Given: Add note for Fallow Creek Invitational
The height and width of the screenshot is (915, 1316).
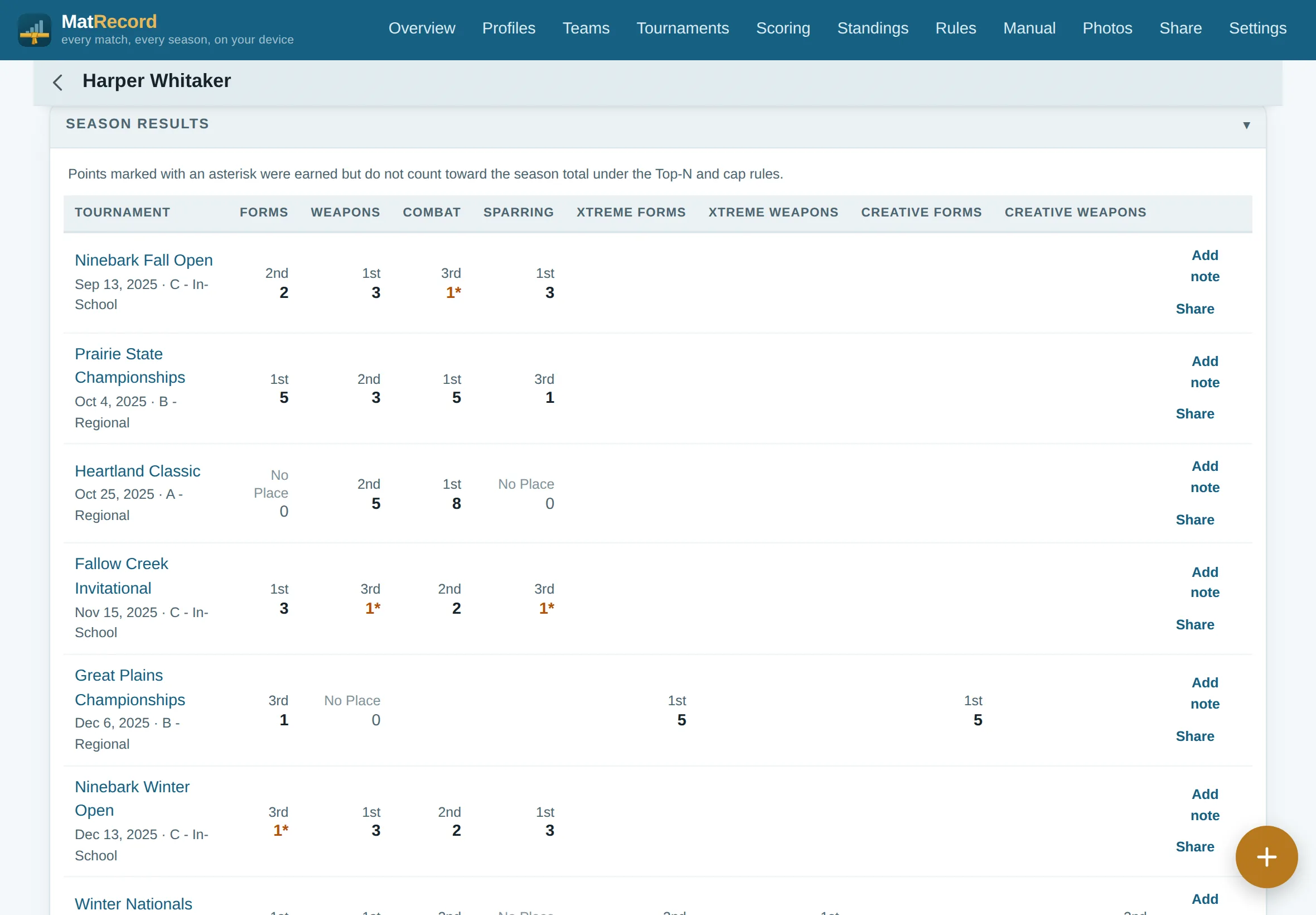Looking at the screenshot, I should [1204, 582].
